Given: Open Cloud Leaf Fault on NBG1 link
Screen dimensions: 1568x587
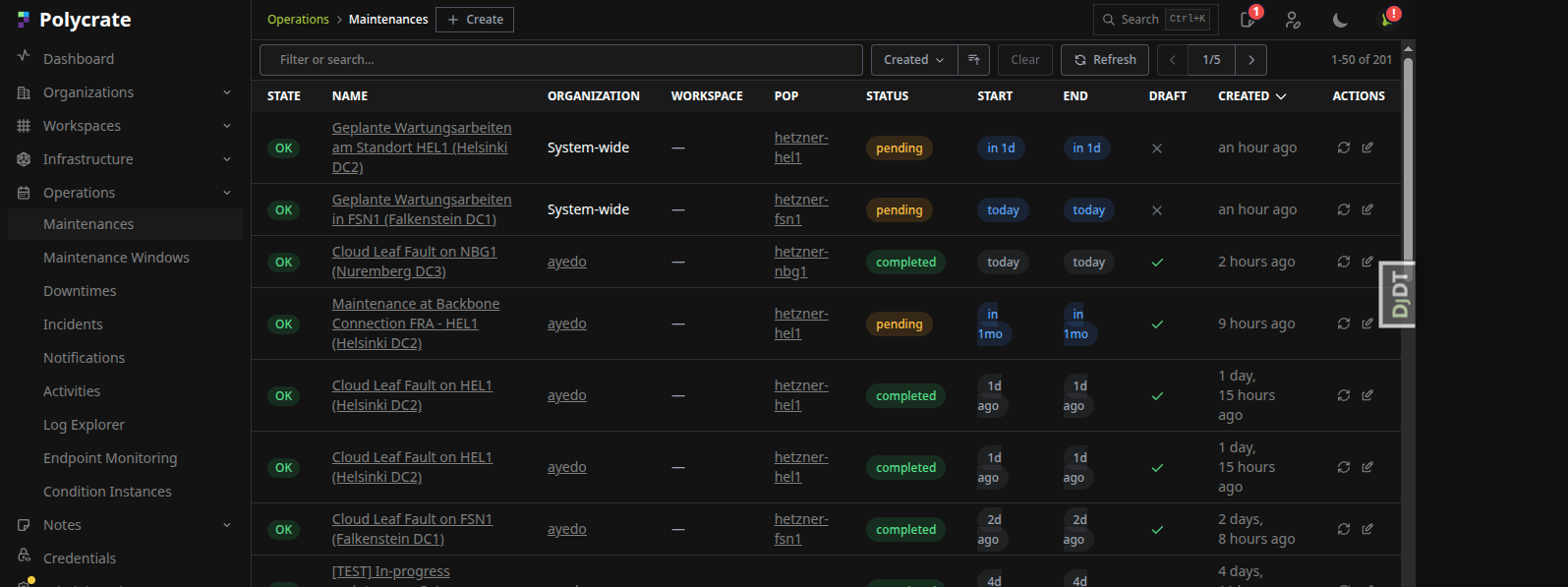Looking at the screenshot, I should click(x=415, y=262).
